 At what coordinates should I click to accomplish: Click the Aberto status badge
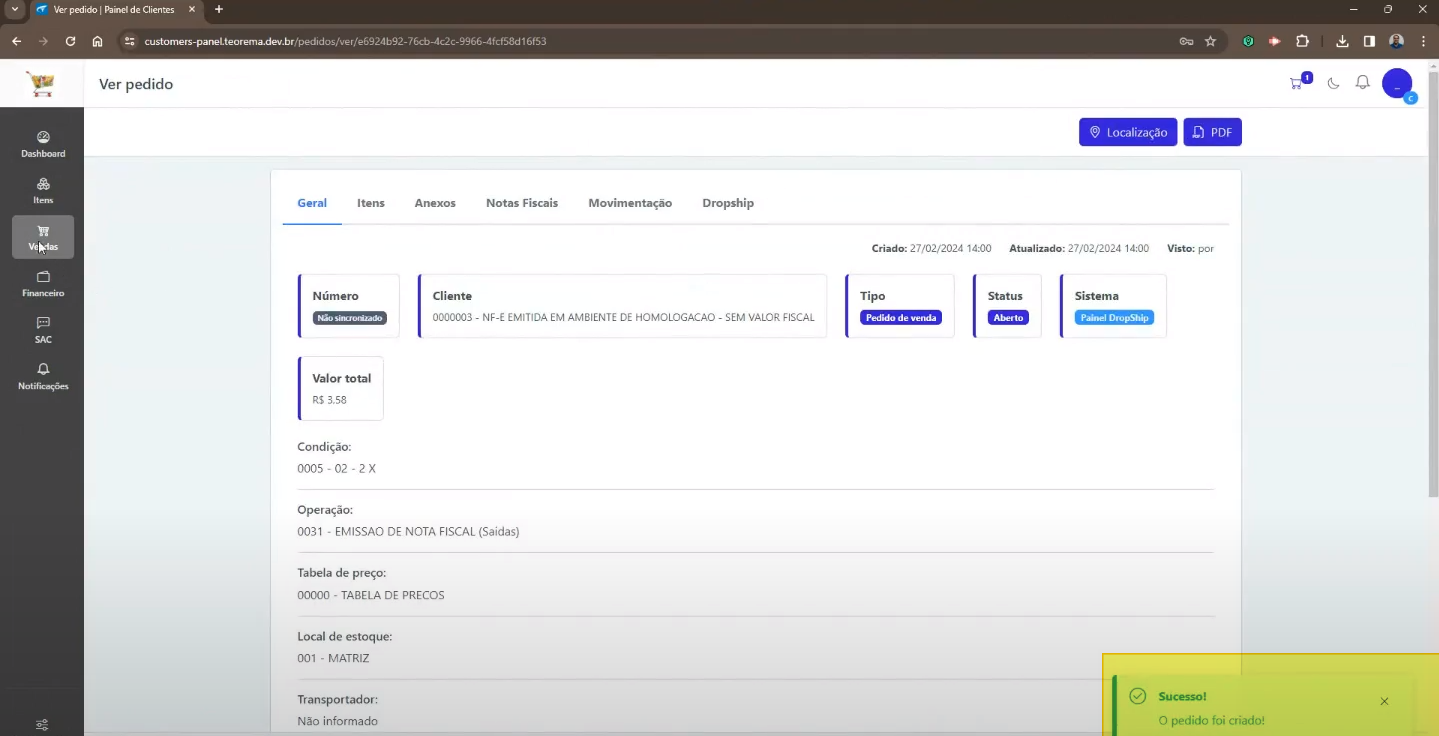[1008, 318]
